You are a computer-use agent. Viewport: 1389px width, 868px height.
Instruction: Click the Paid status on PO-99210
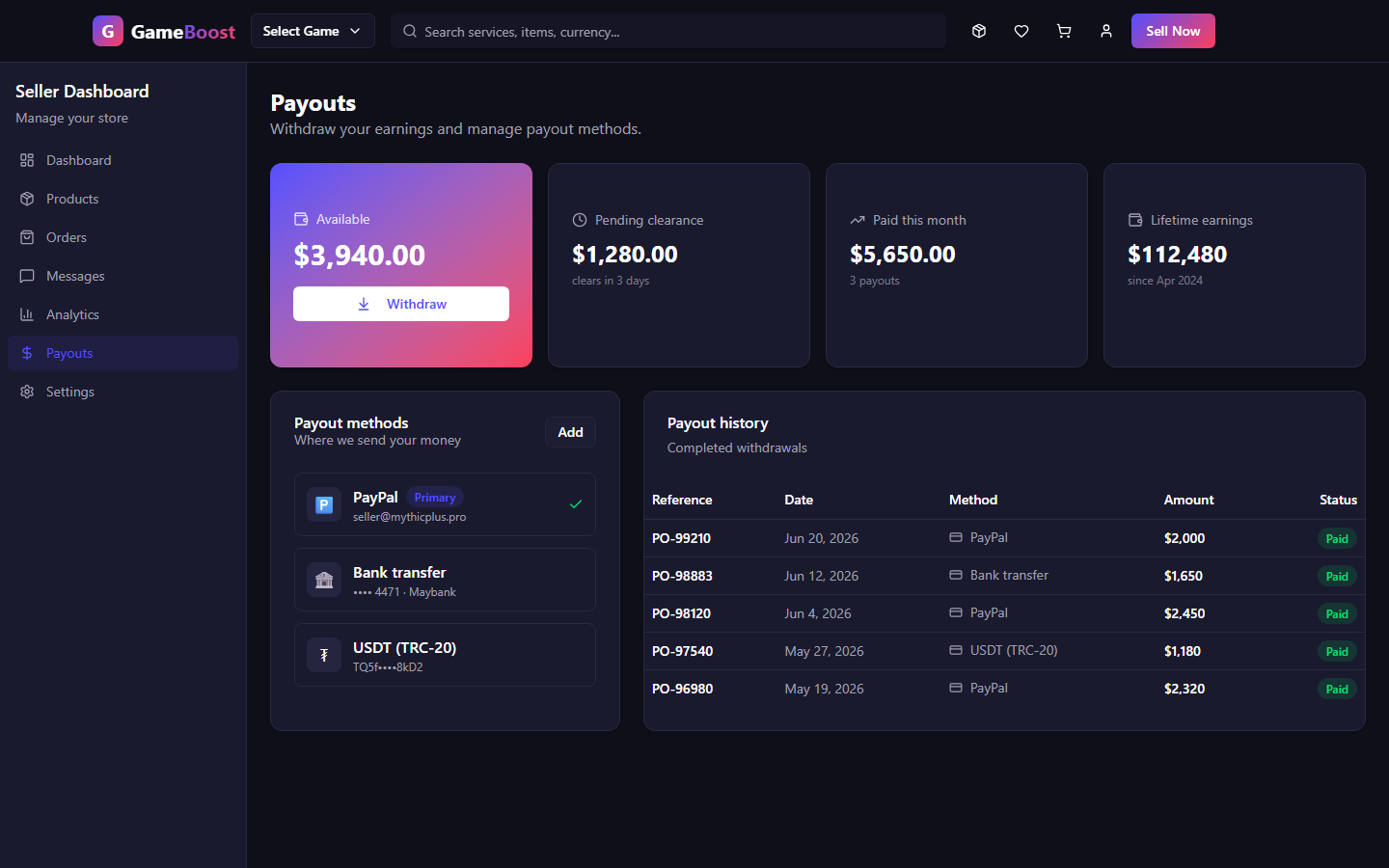[x=1337, y=538]
